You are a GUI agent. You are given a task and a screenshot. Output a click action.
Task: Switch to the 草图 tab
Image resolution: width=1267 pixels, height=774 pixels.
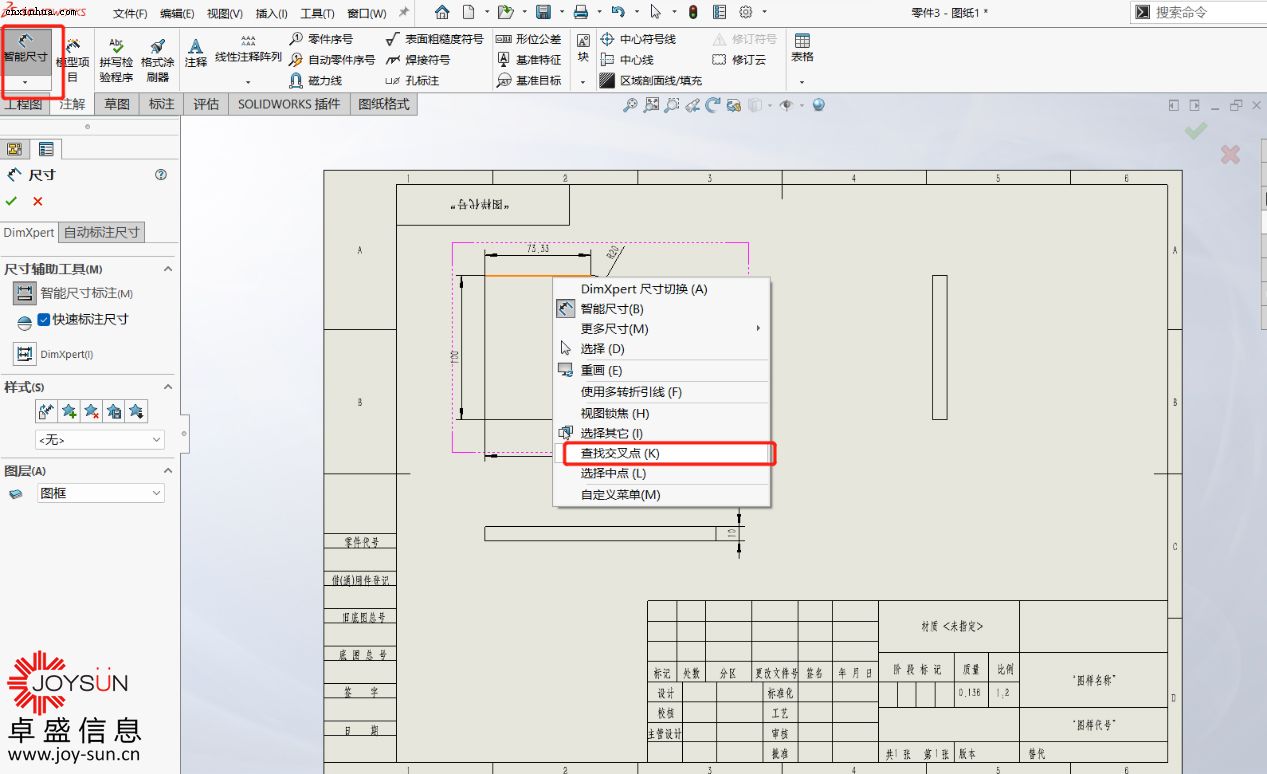click(117, 104)
